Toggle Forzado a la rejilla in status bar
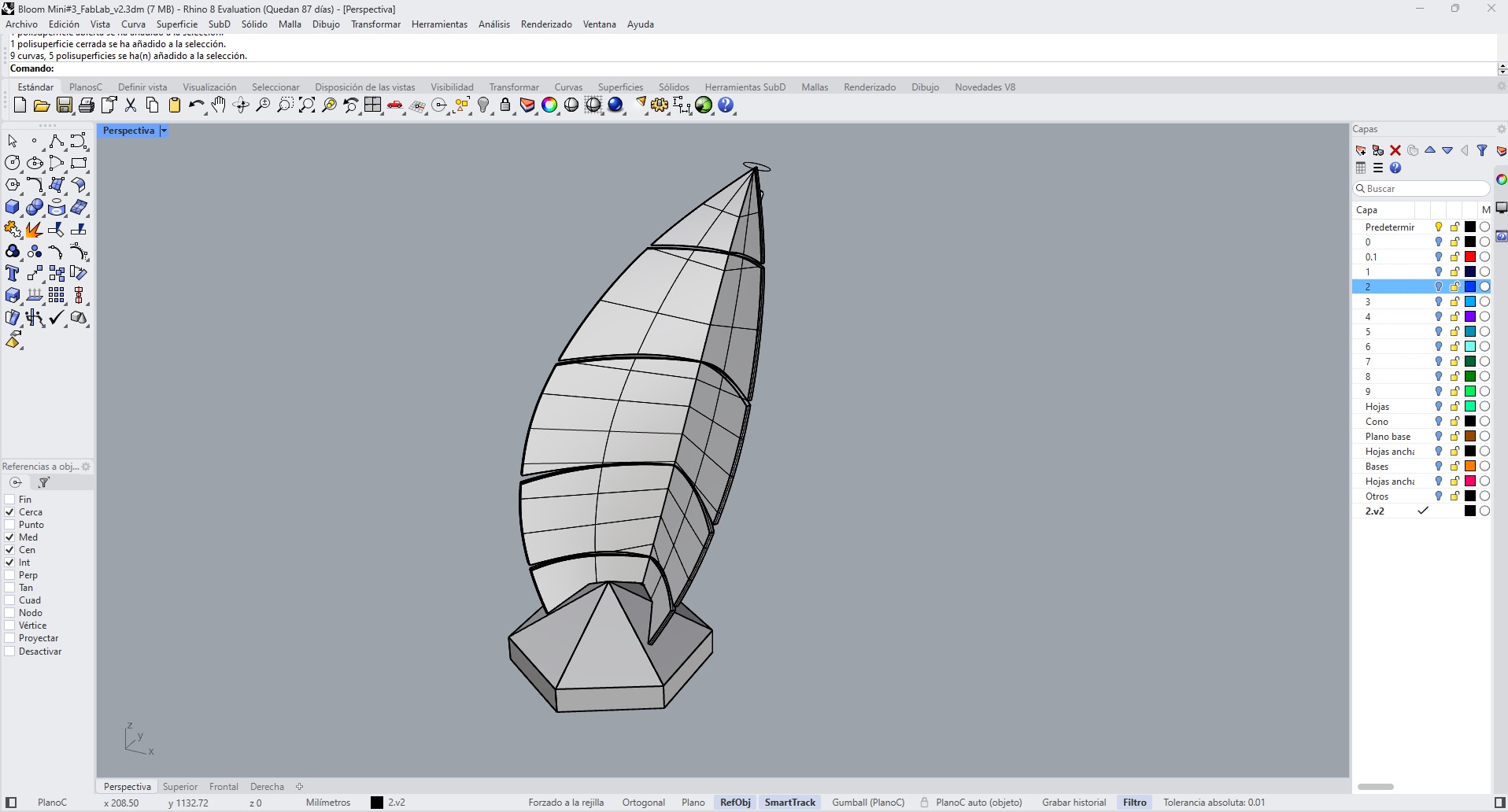Viewport: 1508px width, 812px height. (x=566, y=803)
